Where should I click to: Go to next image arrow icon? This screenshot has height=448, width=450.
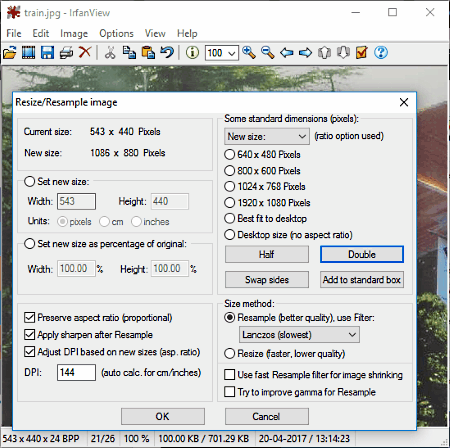coord(306,53)
